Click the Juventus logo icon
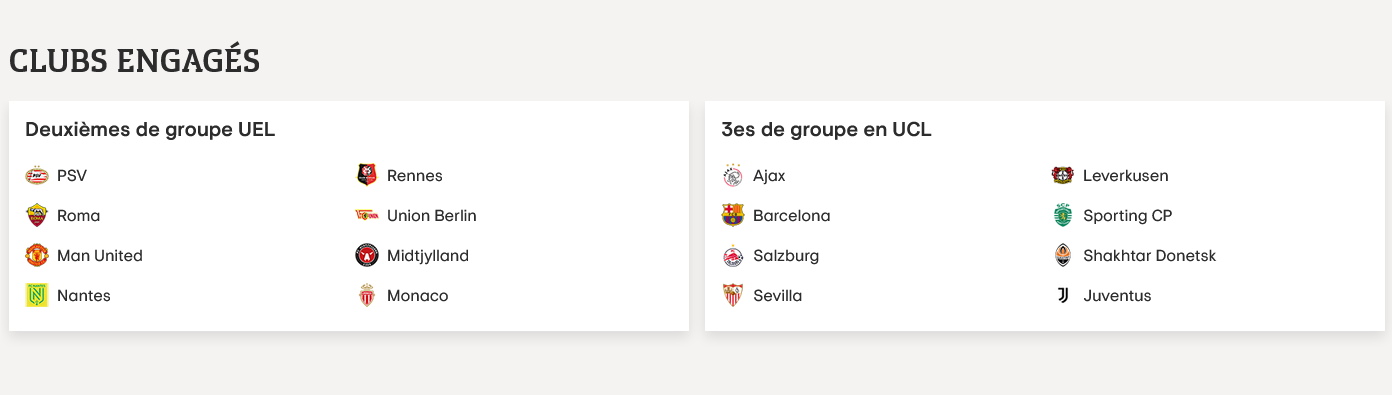 coord(1063,296)
